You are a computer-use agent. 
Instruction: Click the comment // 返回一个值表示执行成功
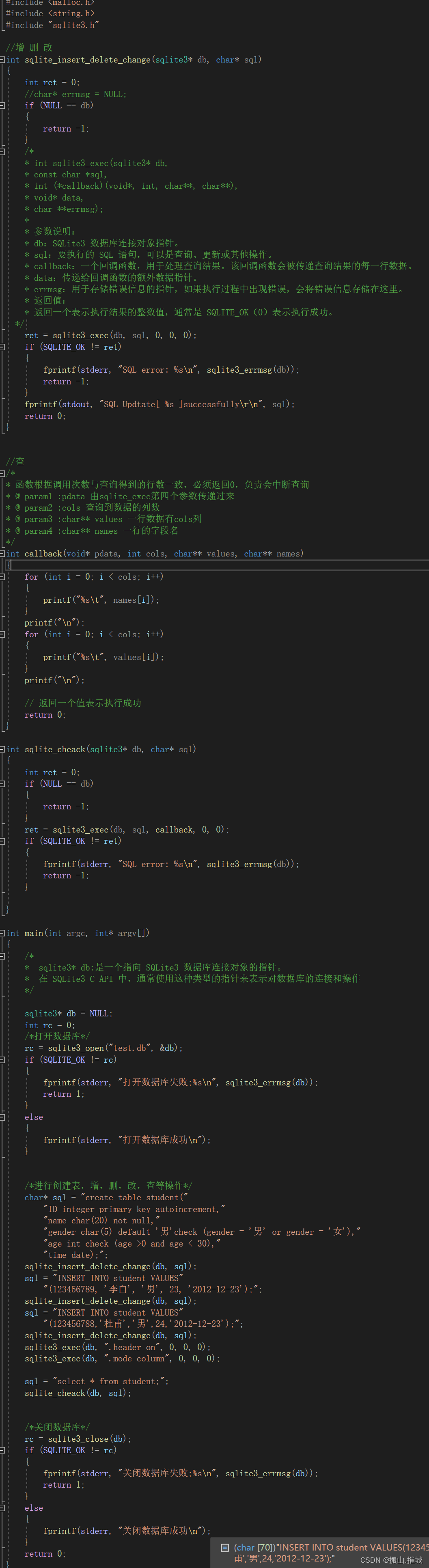coord(83,703)
